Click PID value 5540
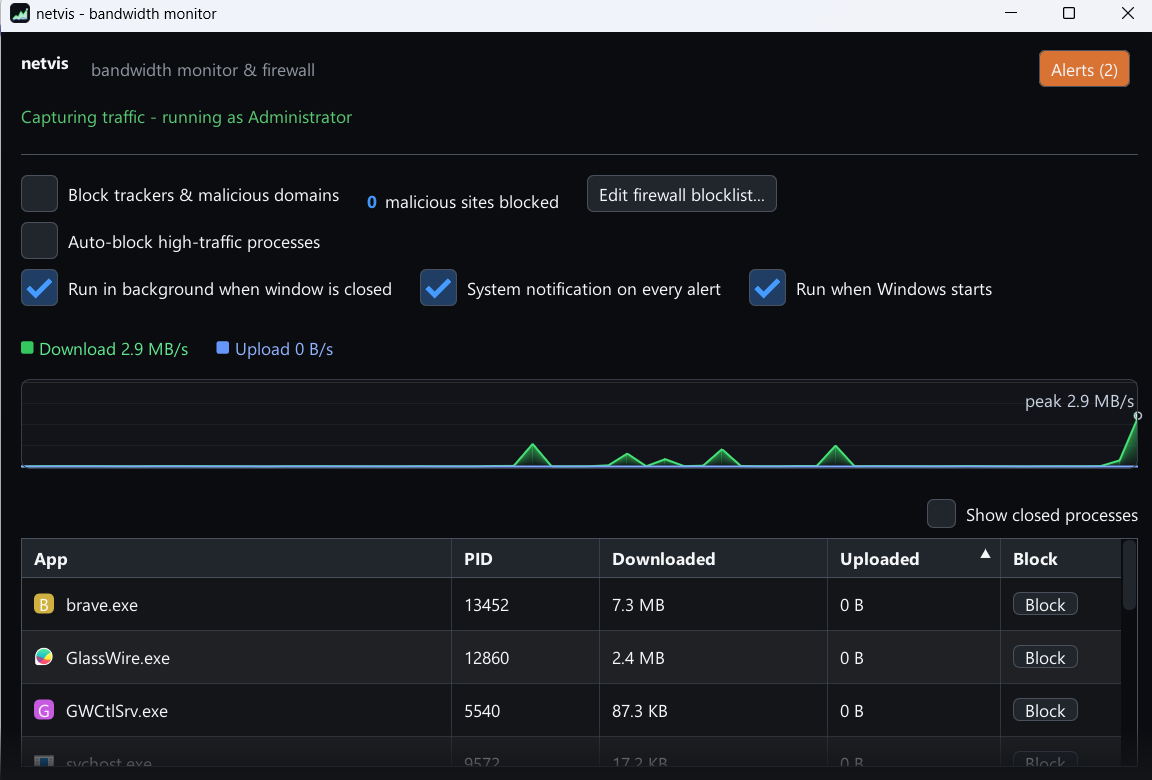 point(482,711)
